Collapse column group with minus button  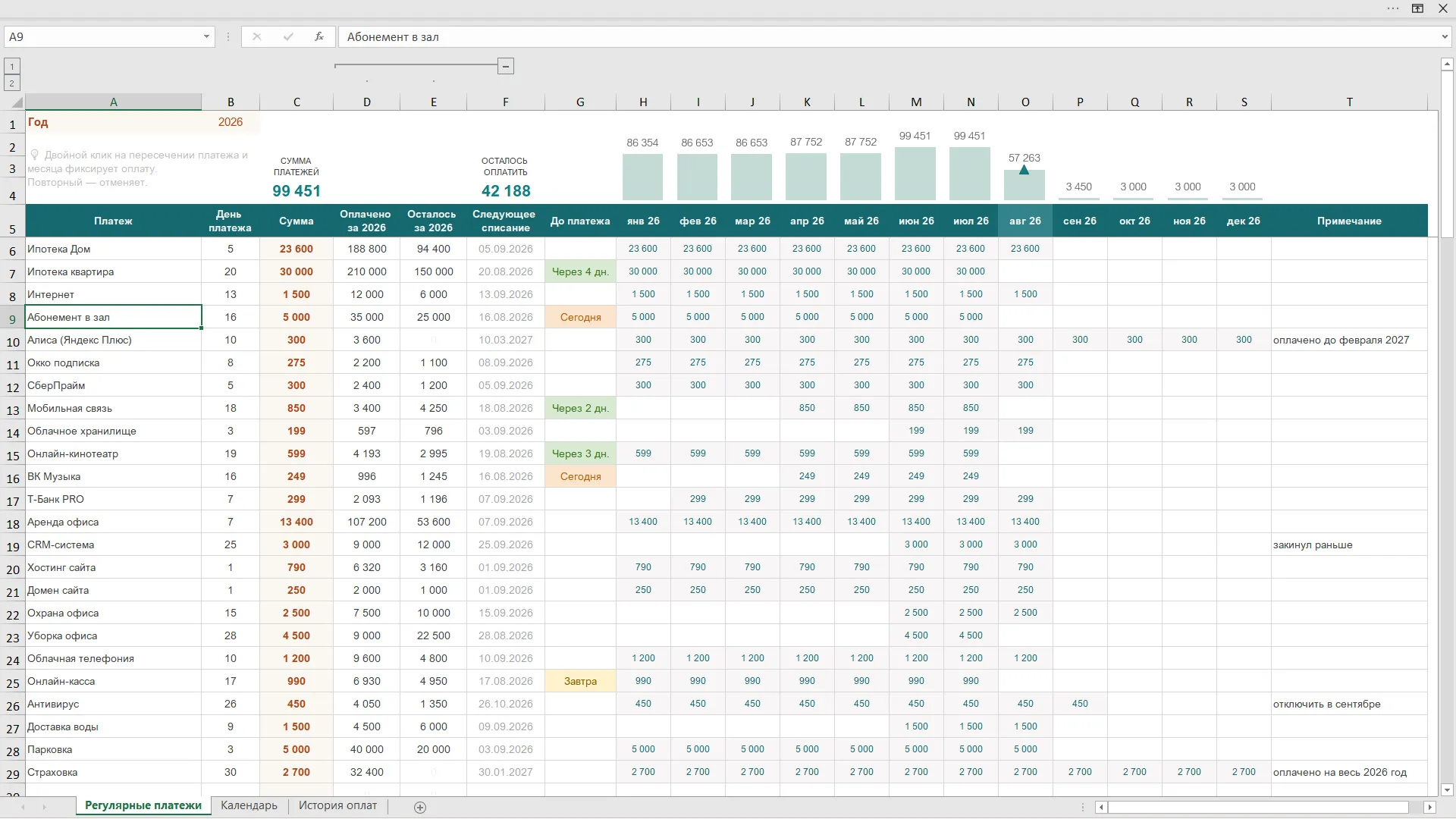coord(506,67)
